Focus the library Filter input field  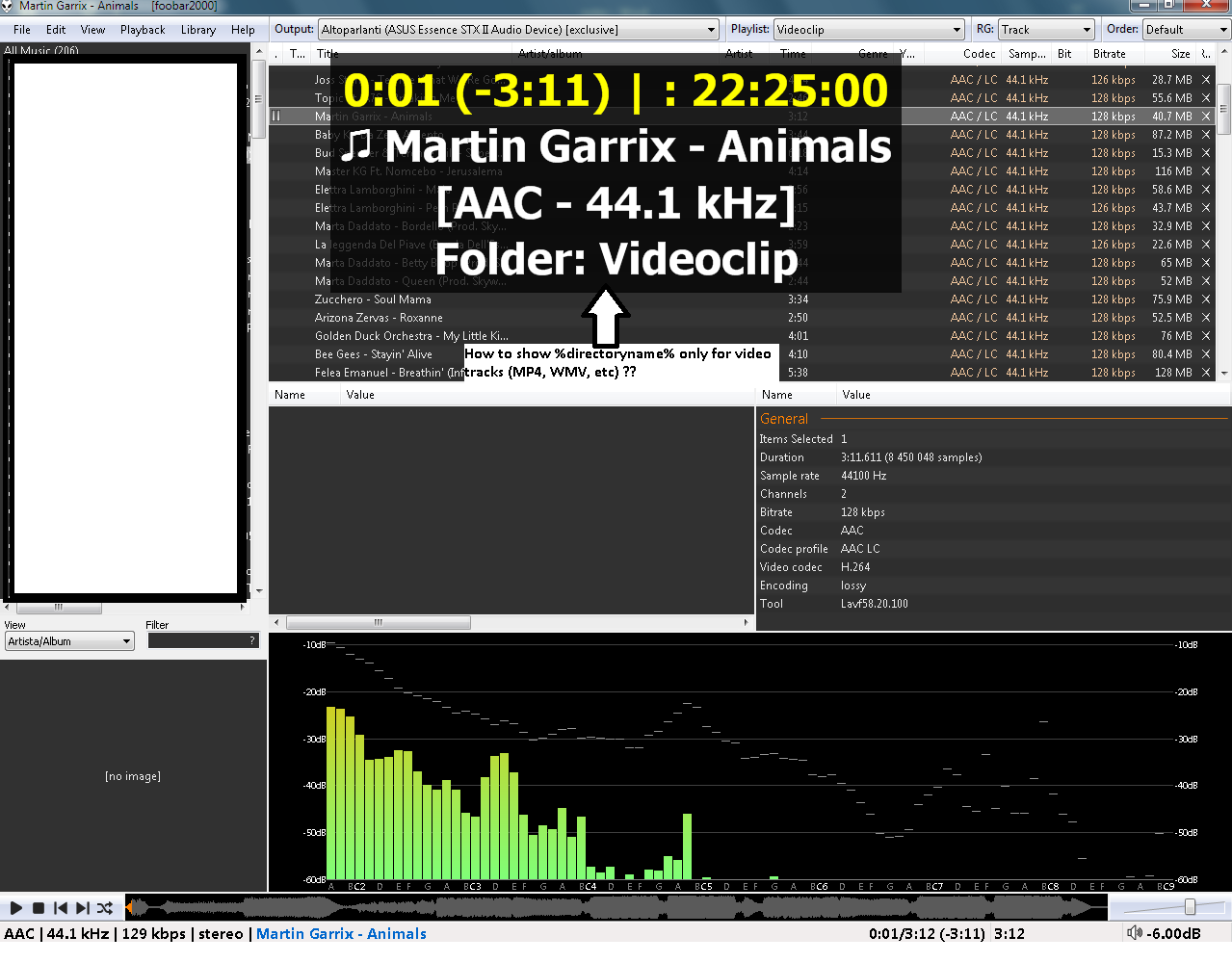203,640
